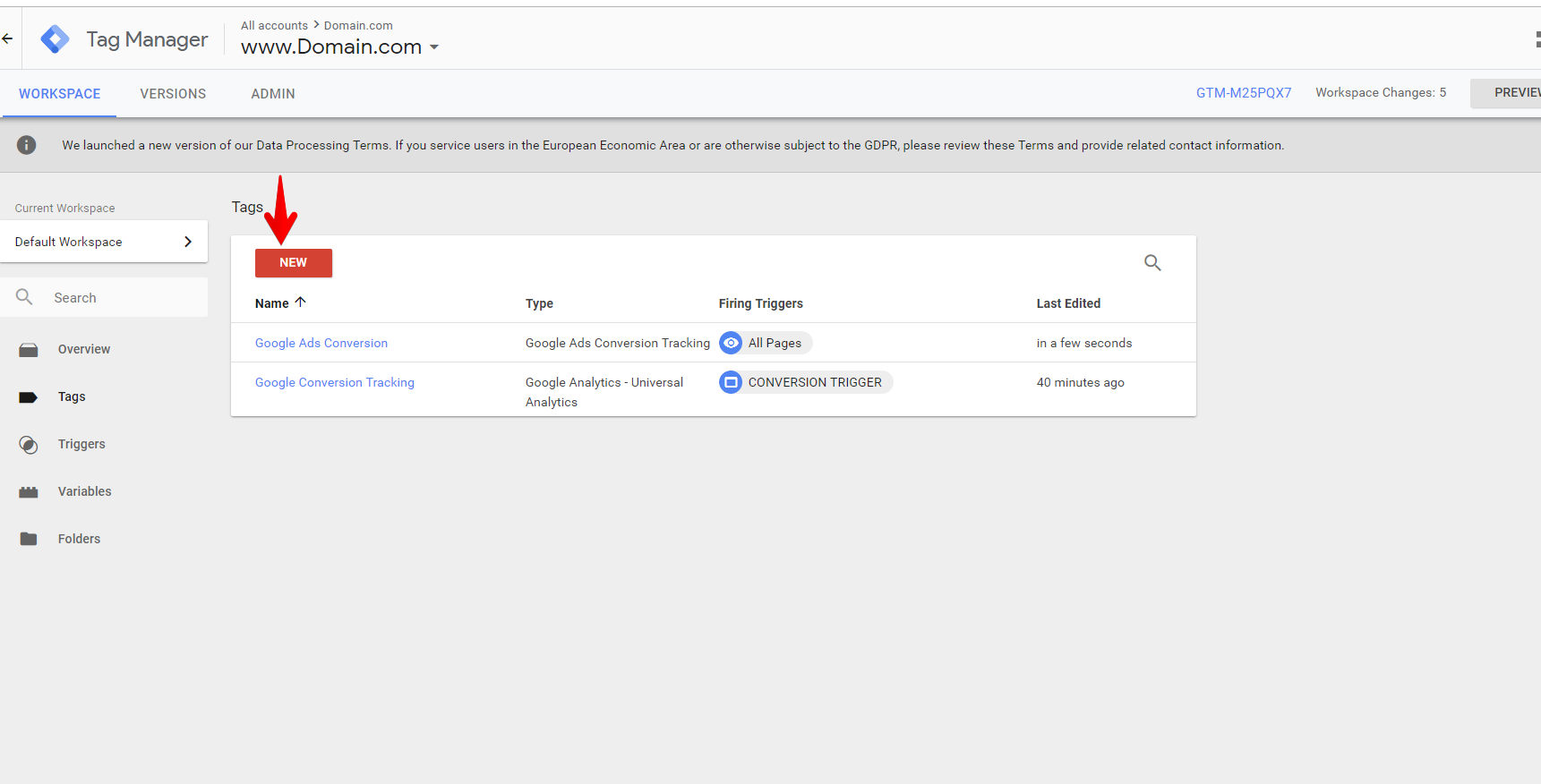Open the Folders section
This screenshot has height=784, width=1541.
coord(79,539)
